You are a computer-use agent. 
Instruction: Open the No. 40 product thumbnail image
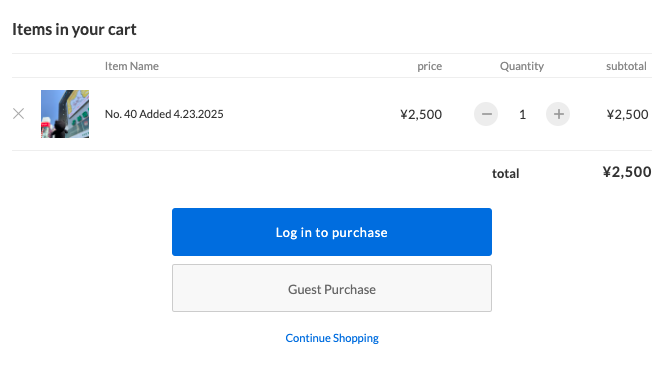click(65, 114)
